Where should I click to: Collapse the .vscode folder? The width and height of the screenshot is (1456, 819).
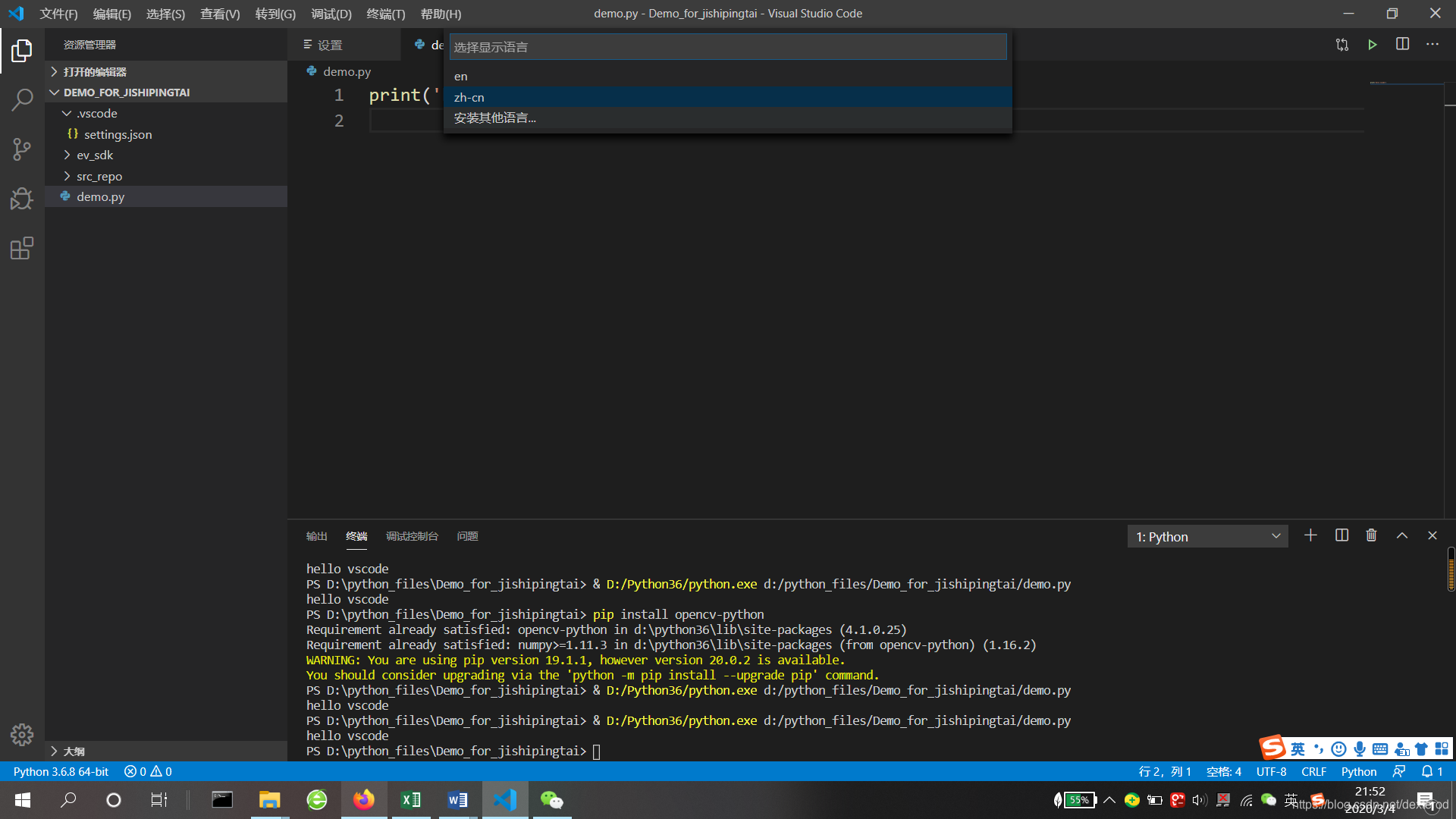coord(96,113)
